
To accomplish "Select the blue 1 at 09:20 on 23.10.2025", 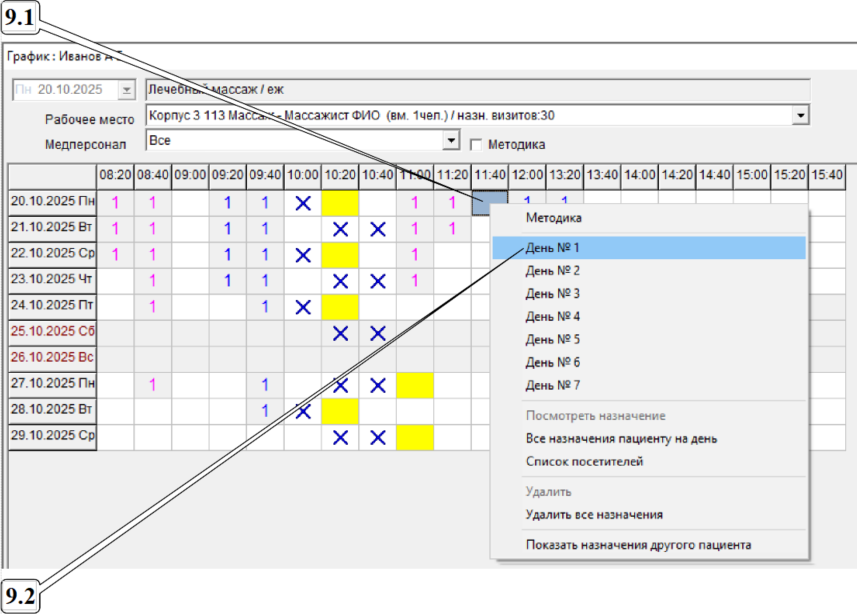I will (x=227, y=280).
